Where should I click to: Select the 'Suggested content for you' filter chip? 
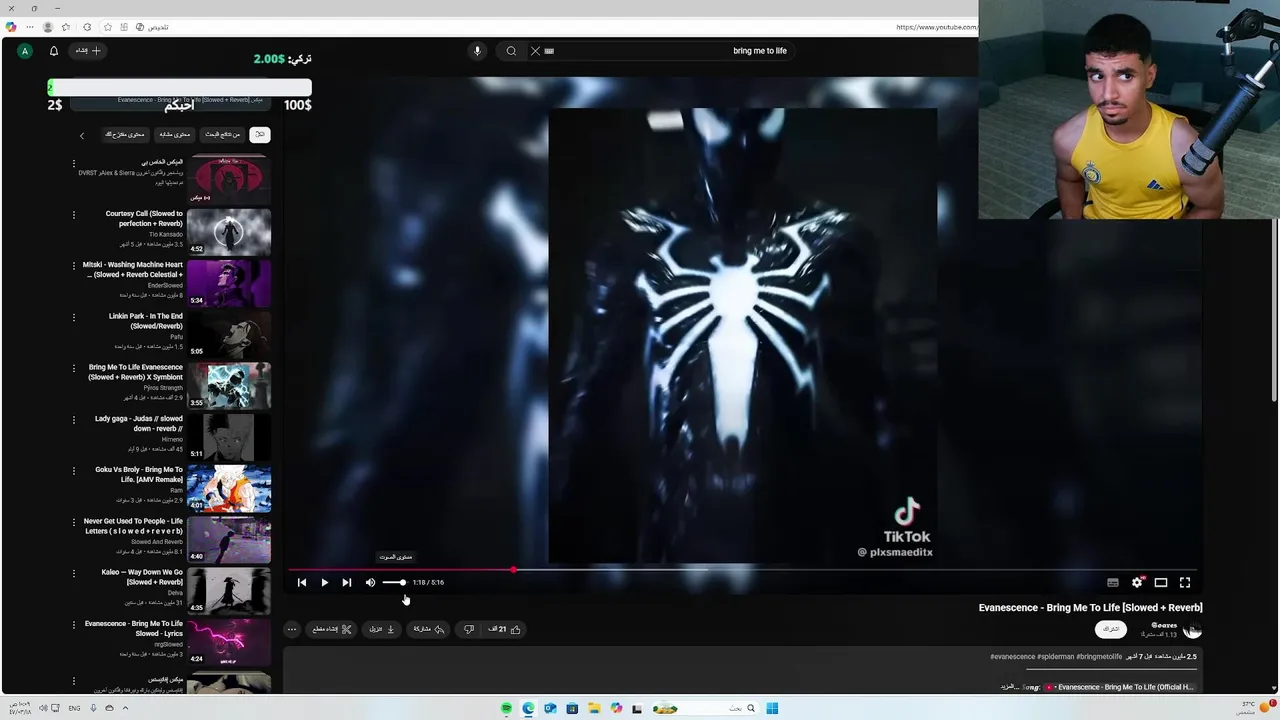pos(125,134)
